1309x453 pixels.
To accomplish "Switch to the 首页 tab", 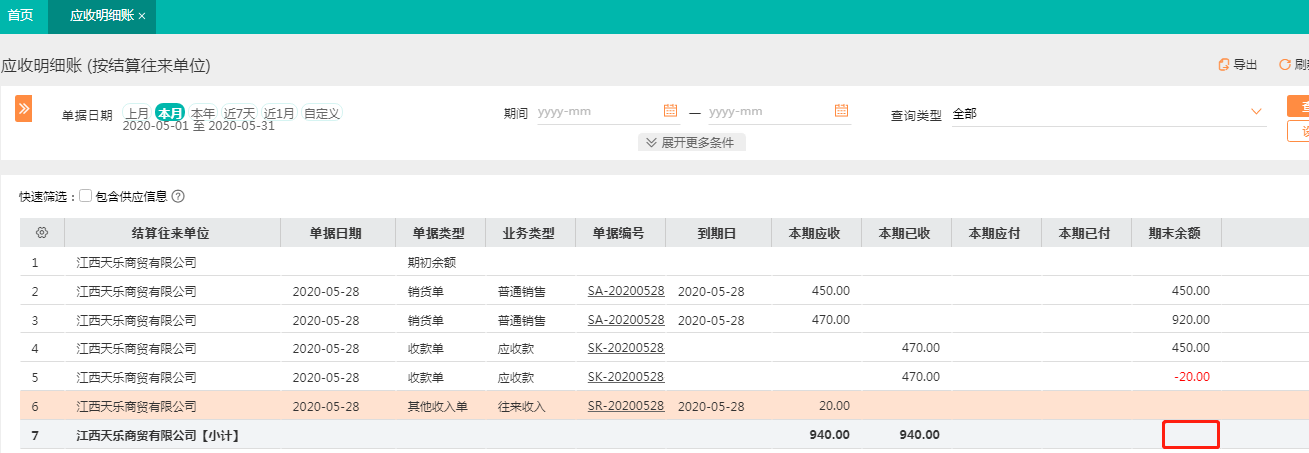I will click(21, 16).
